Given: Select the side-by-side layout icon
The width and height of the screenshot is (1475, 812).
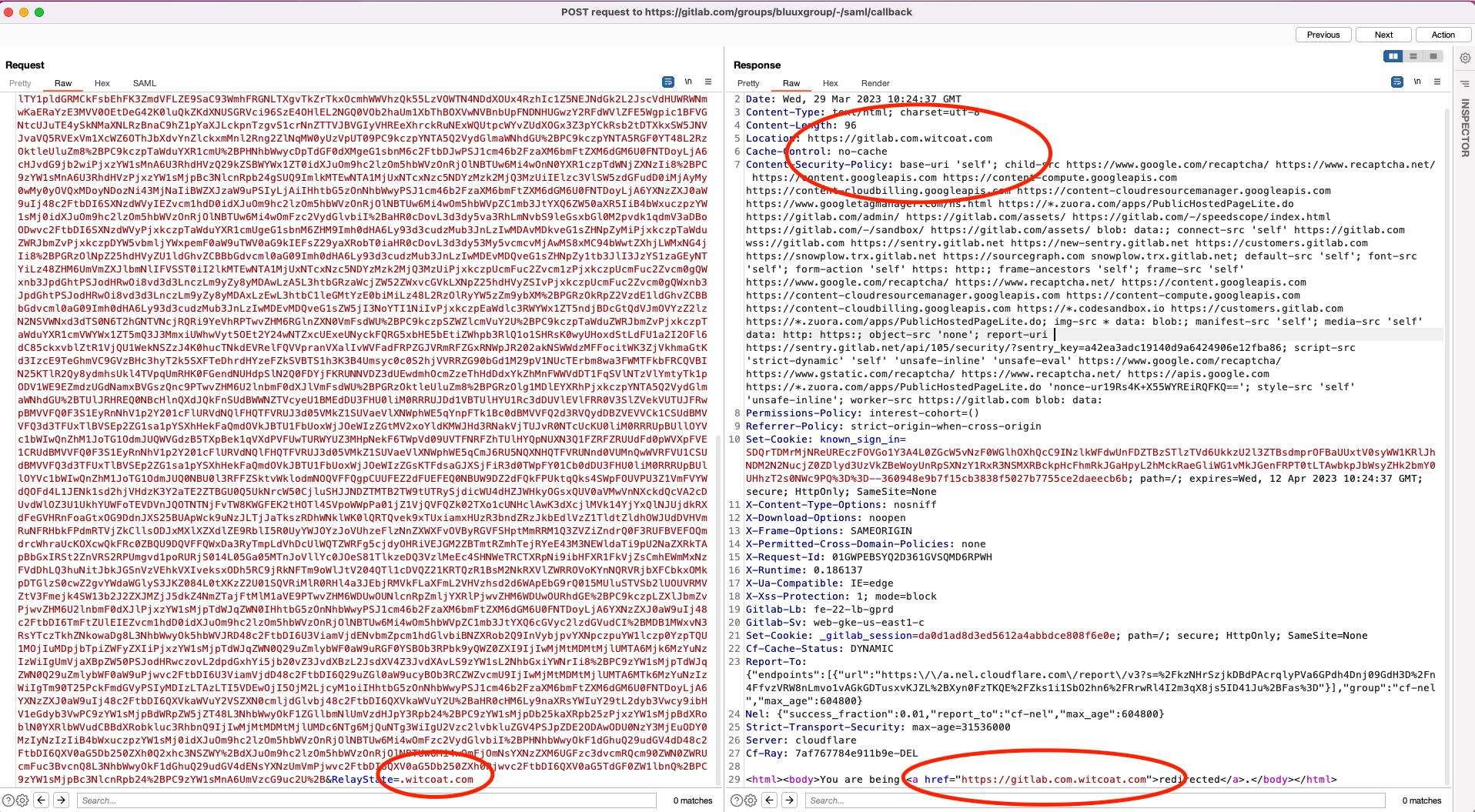Looking at the screenshot, I should pyautogui.click(x=1393, y=56).
